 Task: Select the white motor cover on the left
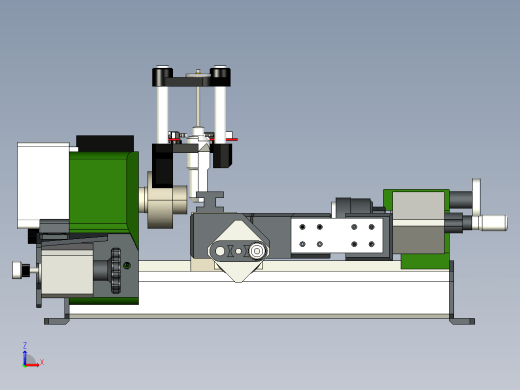point(43,185)
